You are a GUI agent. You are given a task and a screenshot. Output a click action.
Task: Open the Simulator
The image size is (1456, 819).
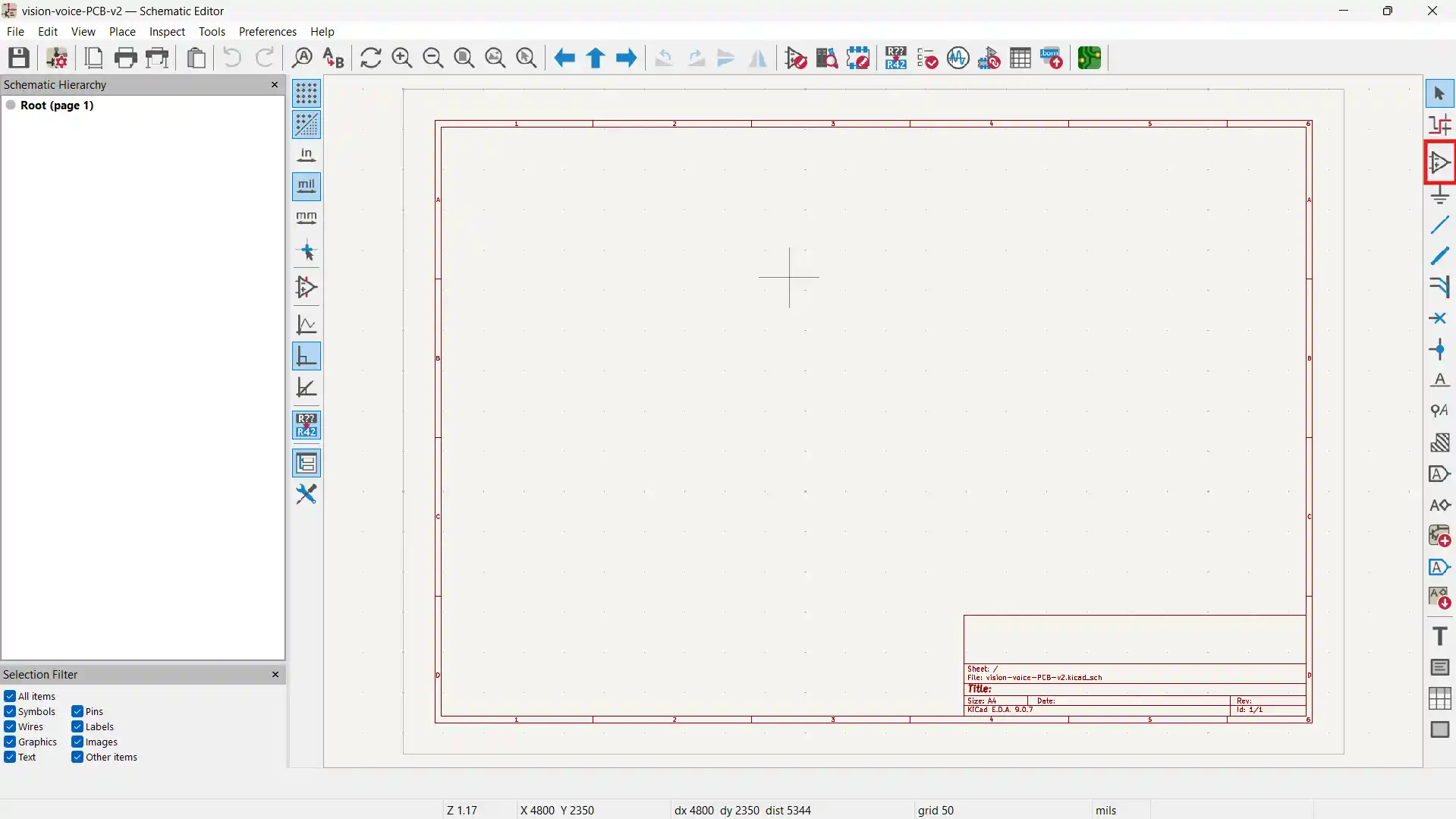coord(958,58)
